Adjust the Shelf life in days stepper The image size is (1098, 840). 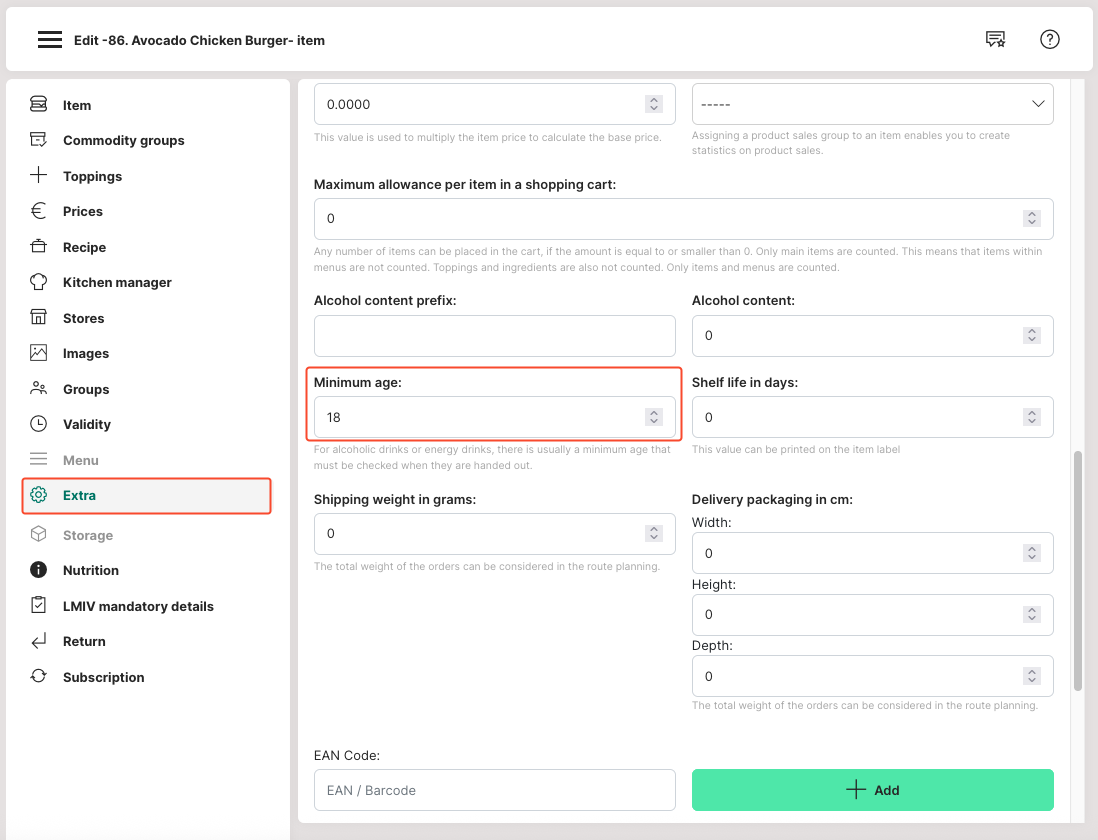pos(1031,417)
